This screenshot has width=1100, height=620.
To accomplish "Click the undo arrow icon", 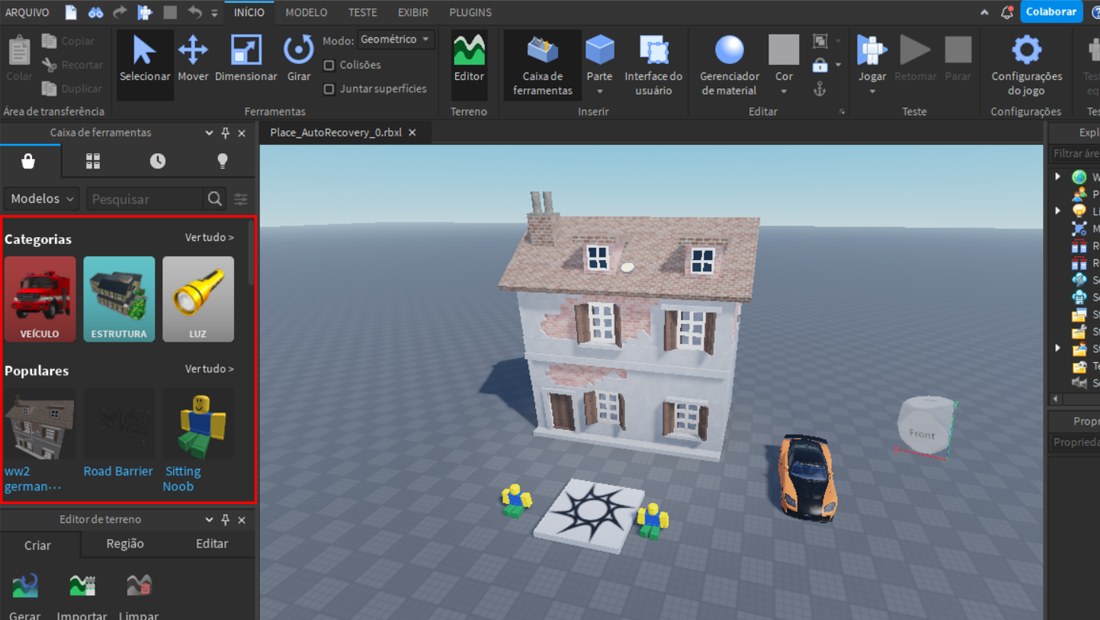I will [194, 12].
